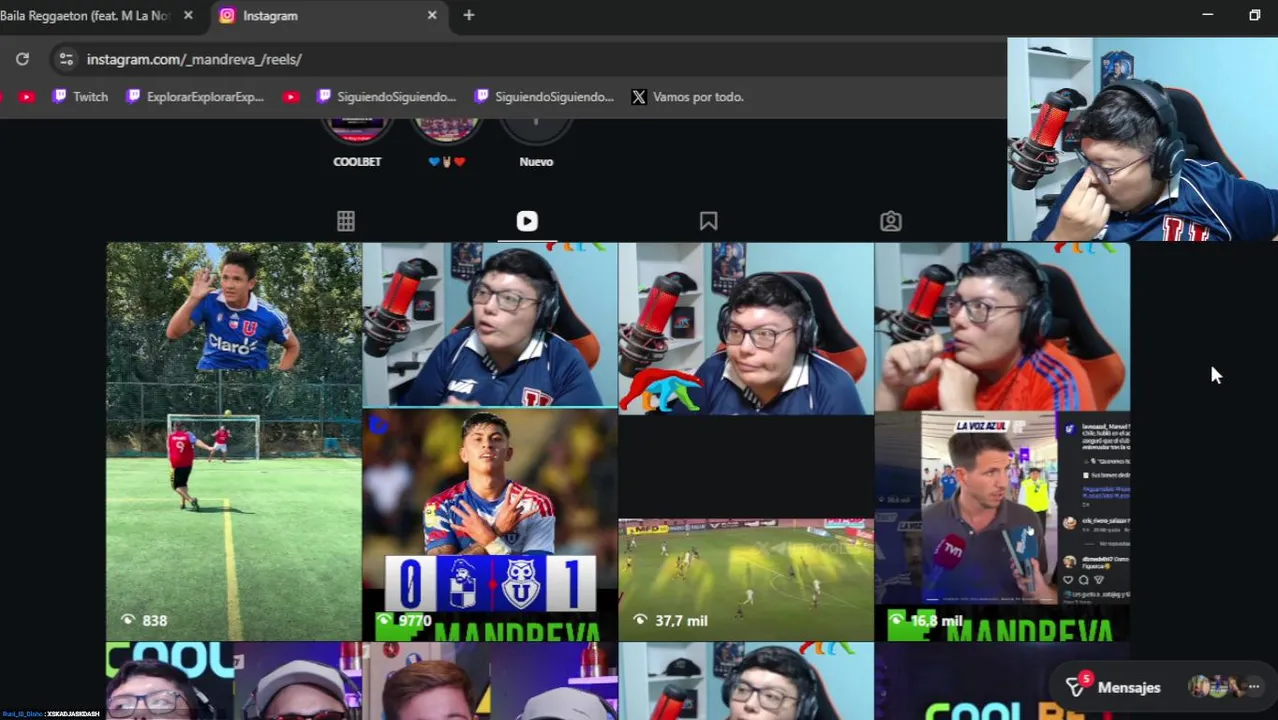1278x720 pixels.
Task: Open the saved bookmarks tab
Action: click(x=708, y=221)
